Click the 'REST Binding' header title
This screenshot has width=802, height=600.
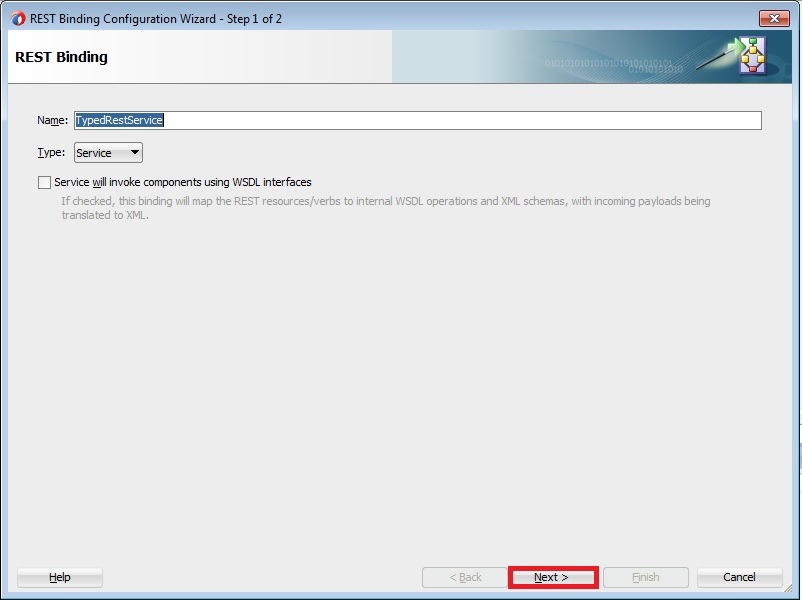pos(61,57)
